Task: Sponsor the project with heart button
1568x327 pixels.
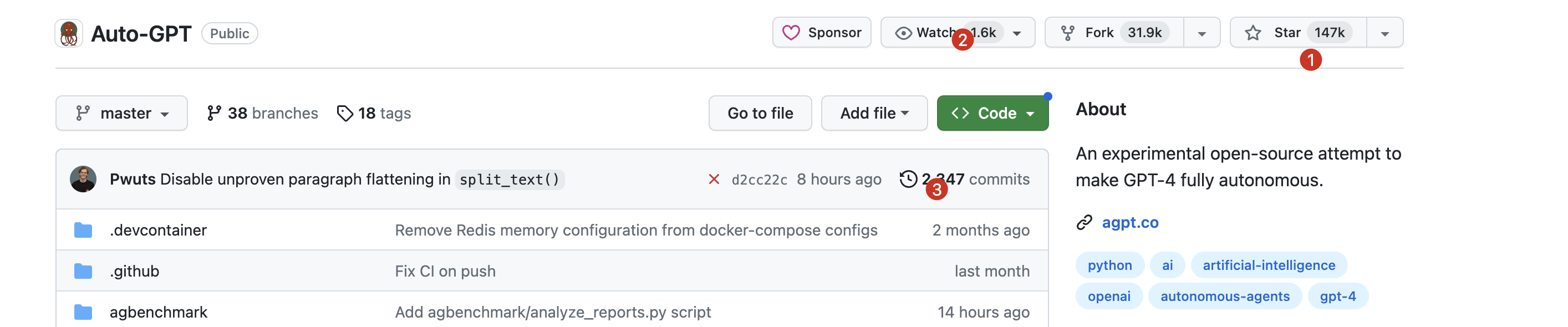Action: click(x=822, y=33)
